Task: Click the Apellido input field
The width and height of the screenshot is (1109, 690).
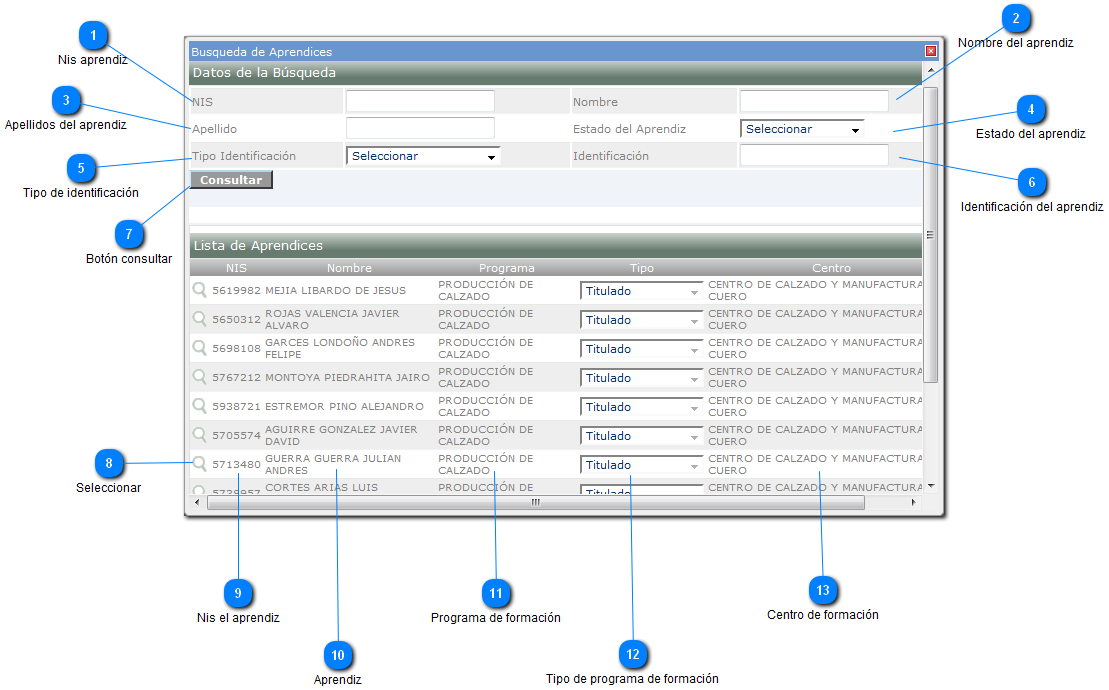Action: (420, 128)
